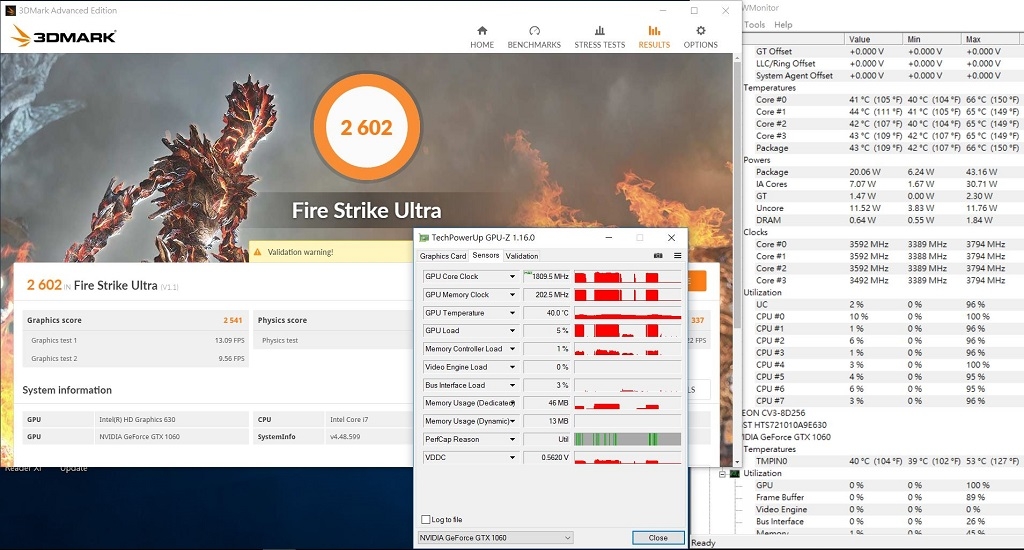Open GPU Core Clock sensor dropdown
Screen dimensions: 1024x550
click(x=513, y=276)
